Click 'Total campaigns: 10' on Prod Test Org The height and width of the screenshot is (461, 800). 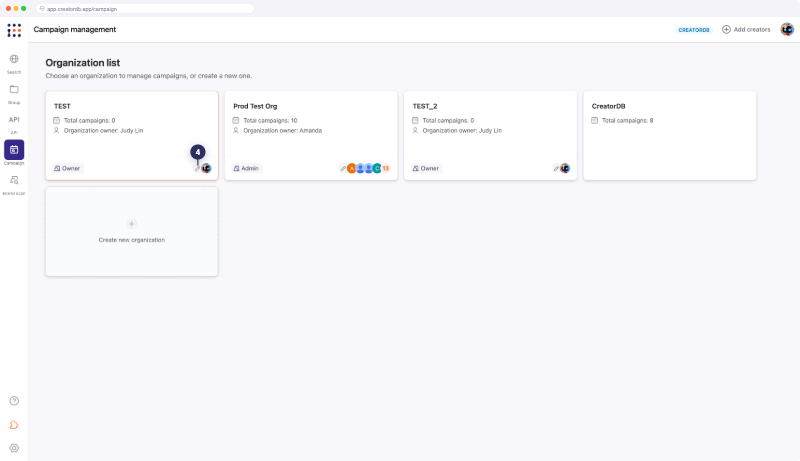[270, 120]
